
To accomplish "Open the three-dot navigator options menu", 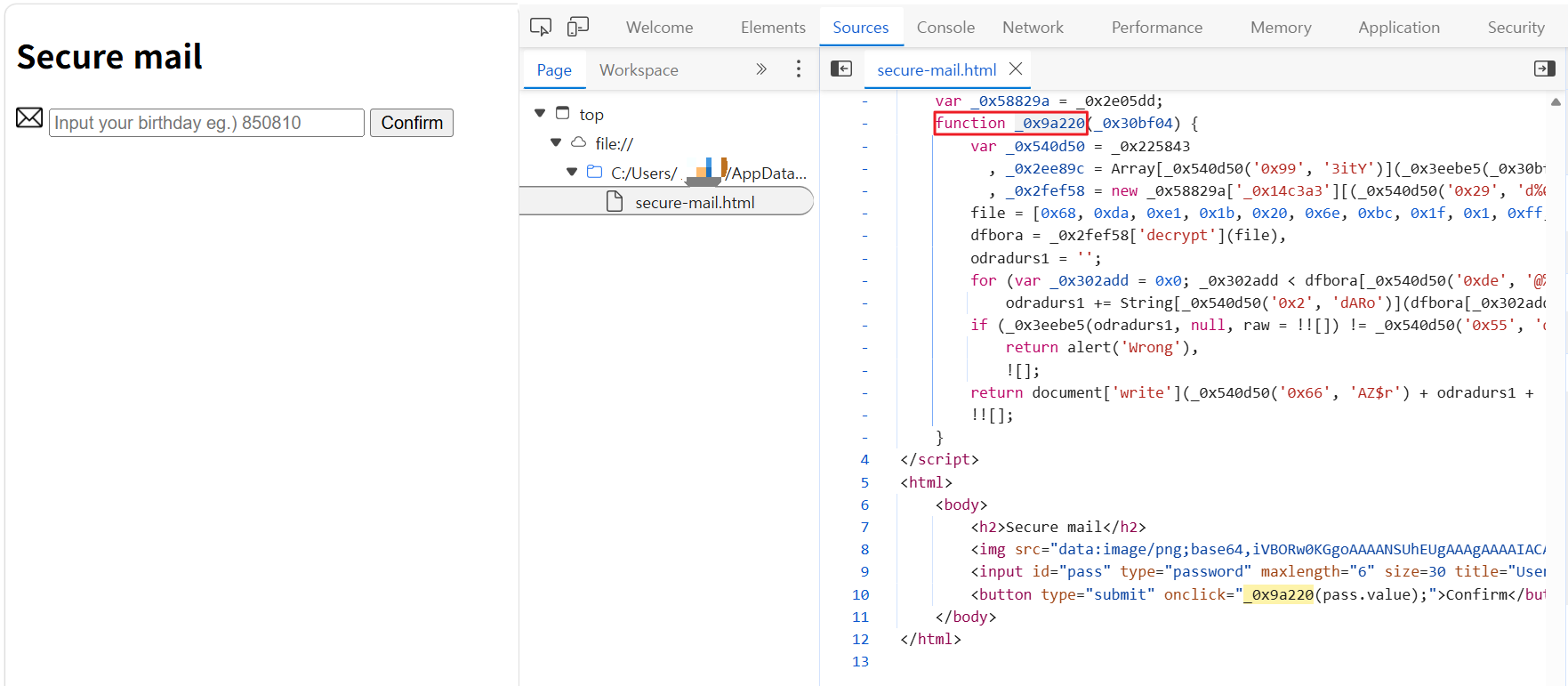I will point(798,69).
